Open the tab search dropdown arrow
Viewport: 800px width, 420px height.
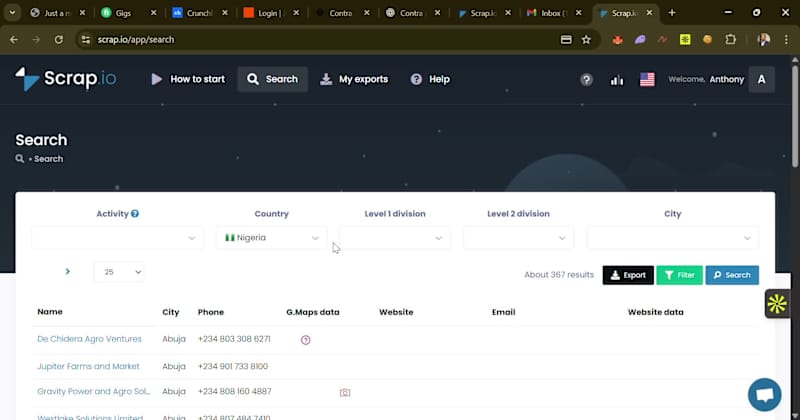[12, 13]
